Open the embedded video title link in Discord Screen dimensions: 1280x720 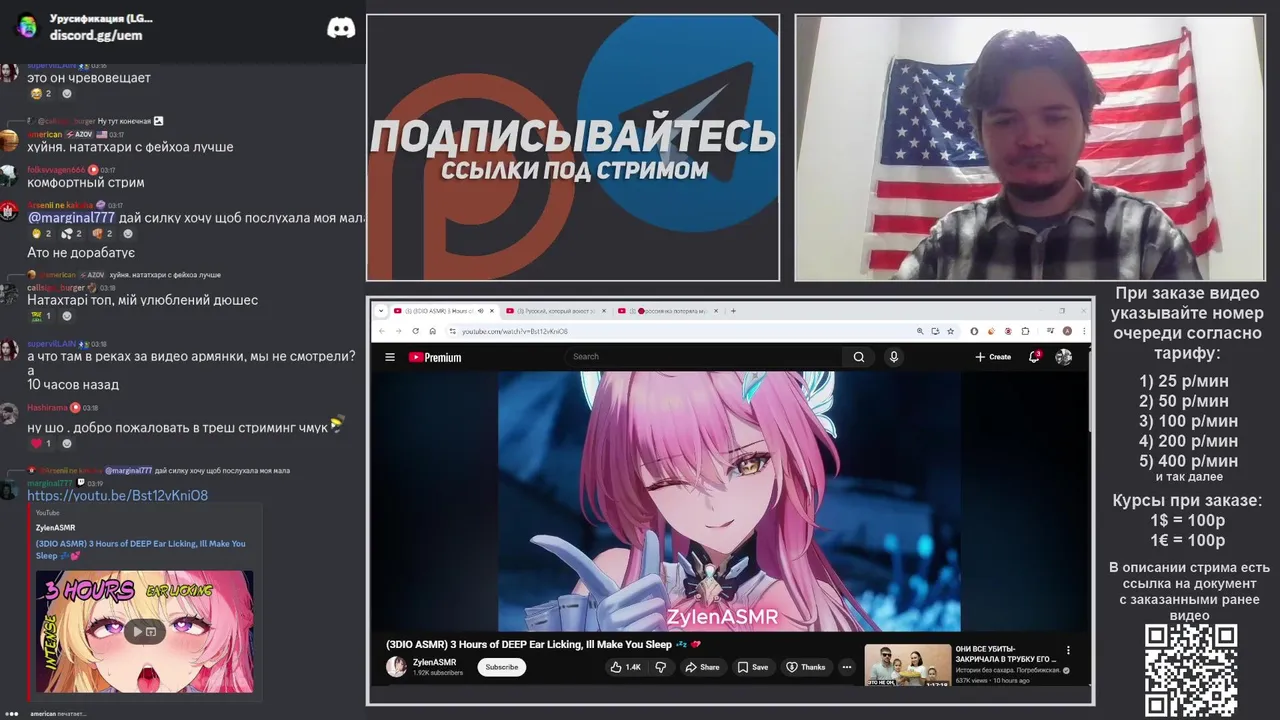pyautogui.click(x=140, y=549)
